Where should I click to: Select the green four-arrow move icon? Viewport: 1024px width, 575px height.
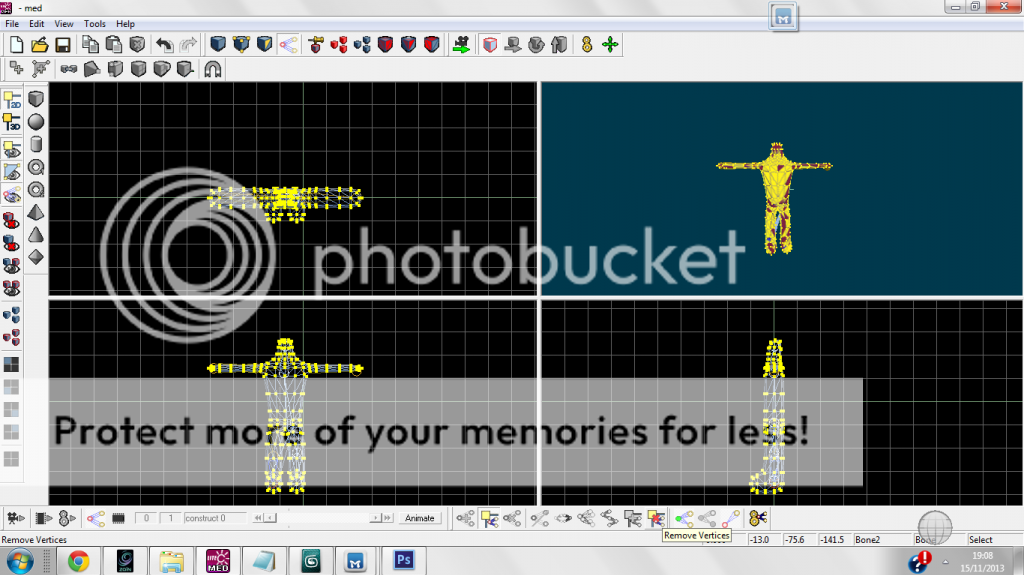(x=610, y=44)
